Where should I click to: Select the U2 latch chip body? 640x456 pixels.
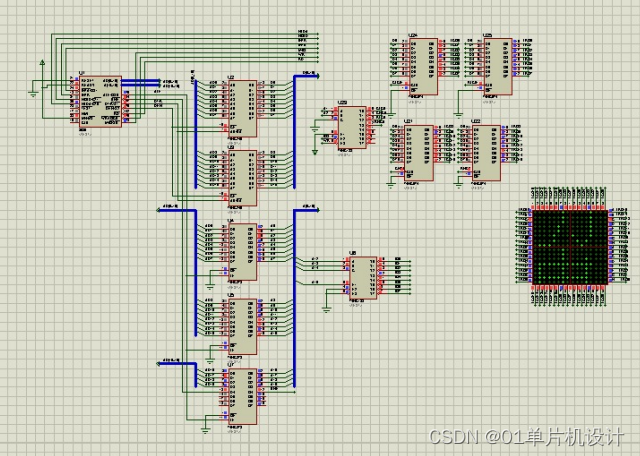pyautogui.click(x=243, y=109)
